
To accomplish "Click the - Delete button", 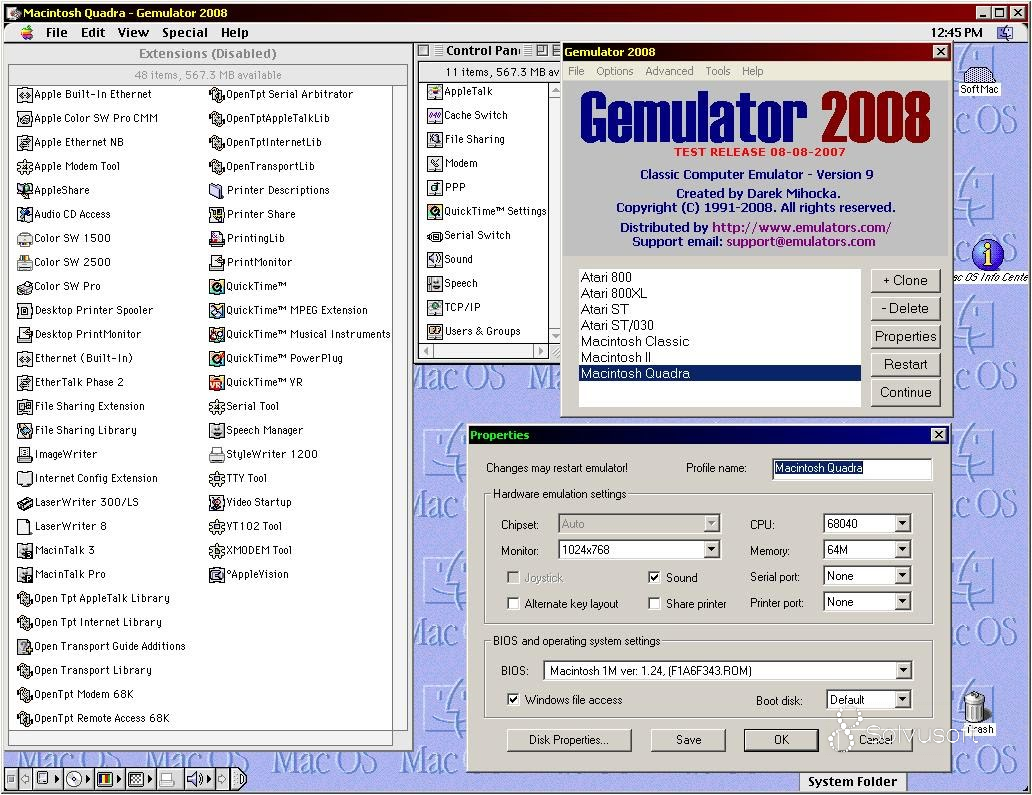I will pyautogui.click(x=906, y=309).
